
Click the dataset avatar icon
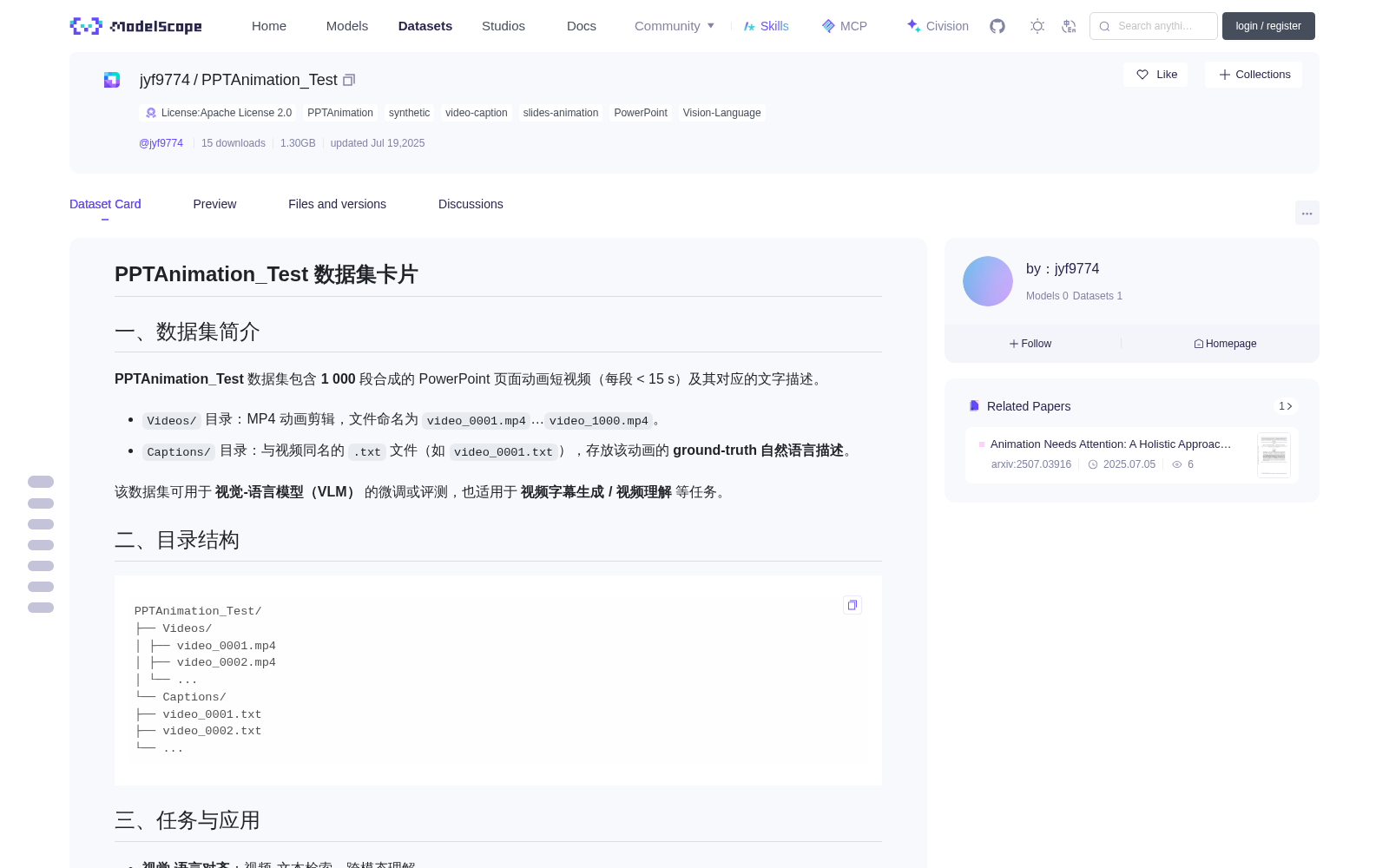click(x=112, y=80)
